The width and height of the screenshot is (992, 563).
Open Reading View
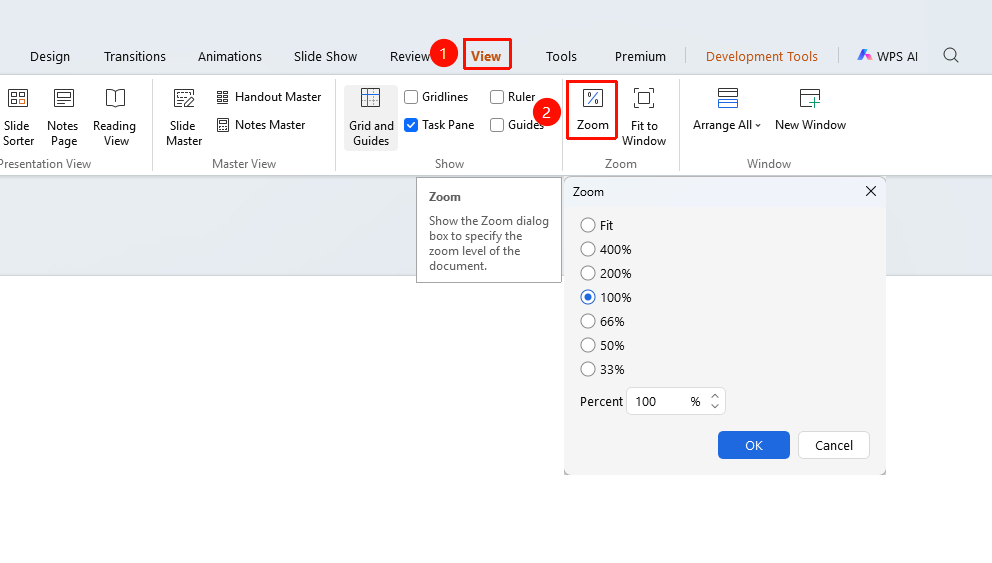tap(115, 117)
